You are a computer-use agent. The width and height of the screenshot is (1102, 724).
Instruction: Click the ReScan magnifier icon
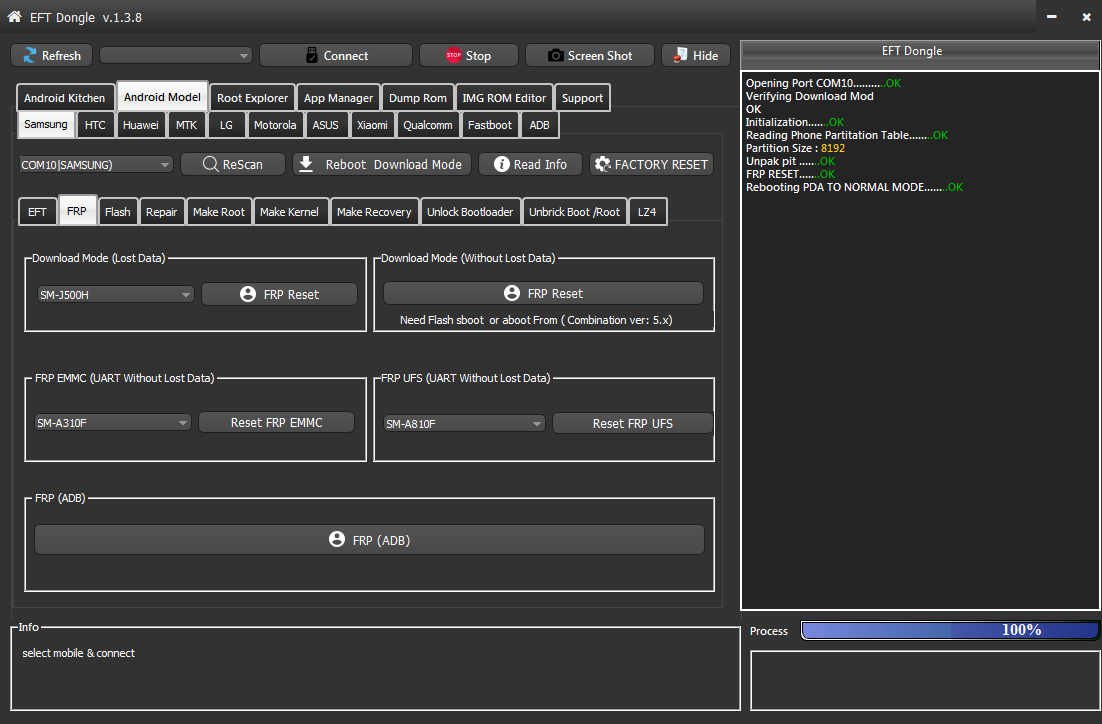coord(210,164)
